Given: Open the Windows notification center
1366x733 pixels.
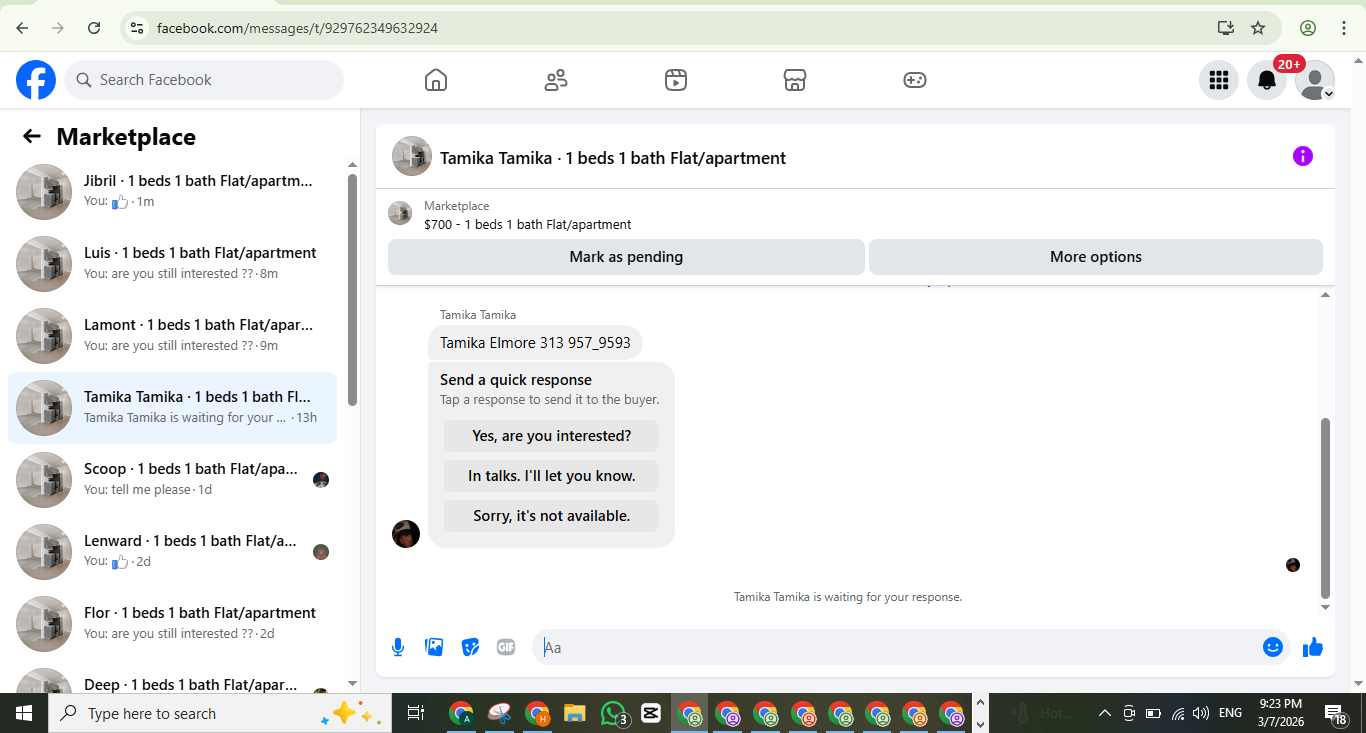Looking at the screenshot, I should tap(1337, 713).
